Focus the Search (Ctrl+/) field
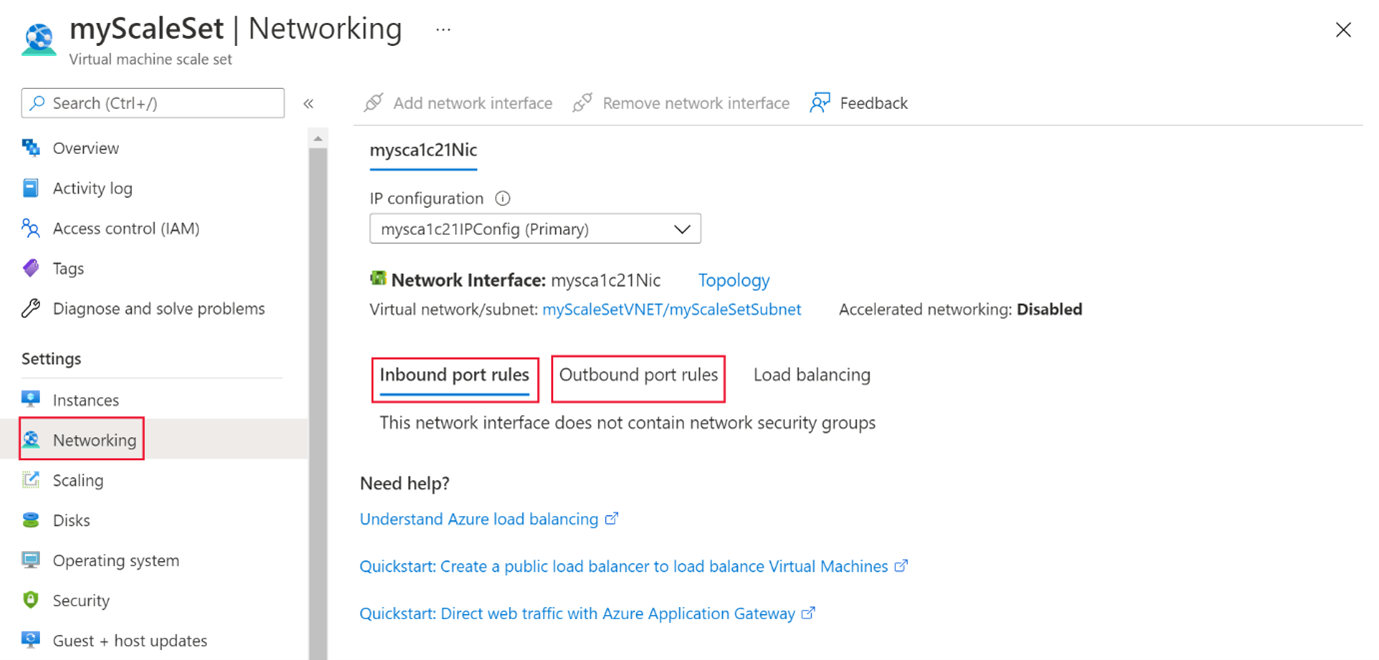This screenshot has width=1379, height=660. pos(153,103)
